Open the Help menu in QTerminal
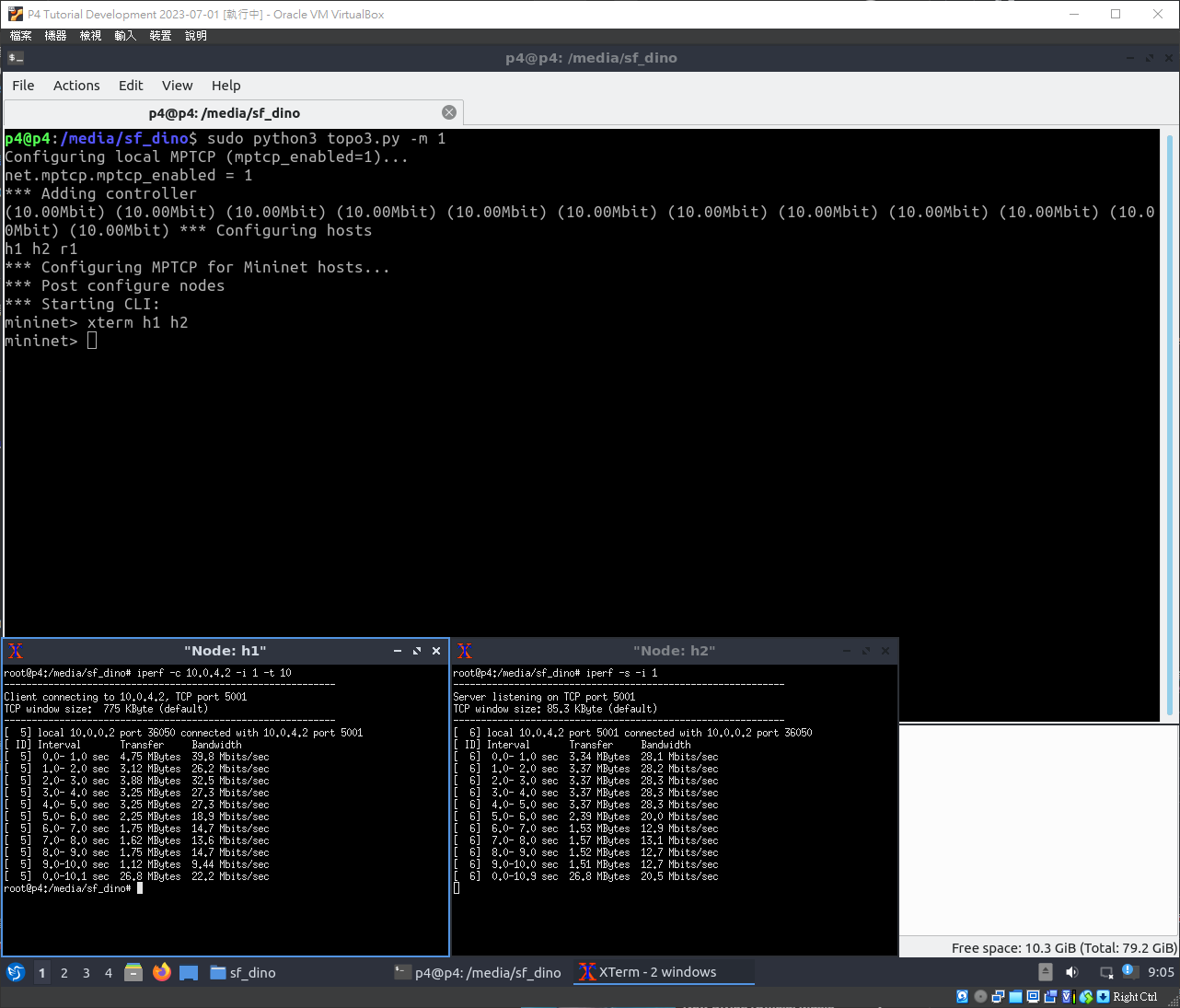This screenshot has width=1180, height=1008. click(x=226, y=86)
